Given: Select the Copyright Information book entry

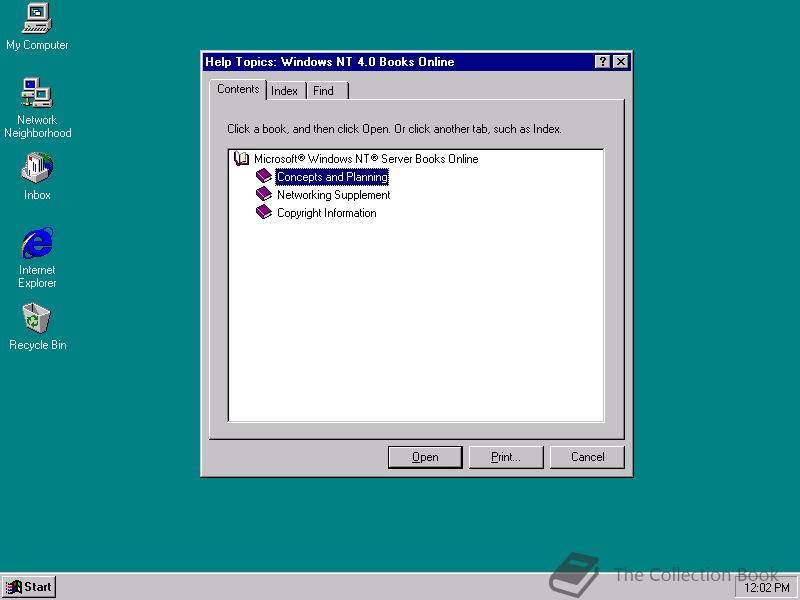Looking at the screenshot, I should click(327, 213).
